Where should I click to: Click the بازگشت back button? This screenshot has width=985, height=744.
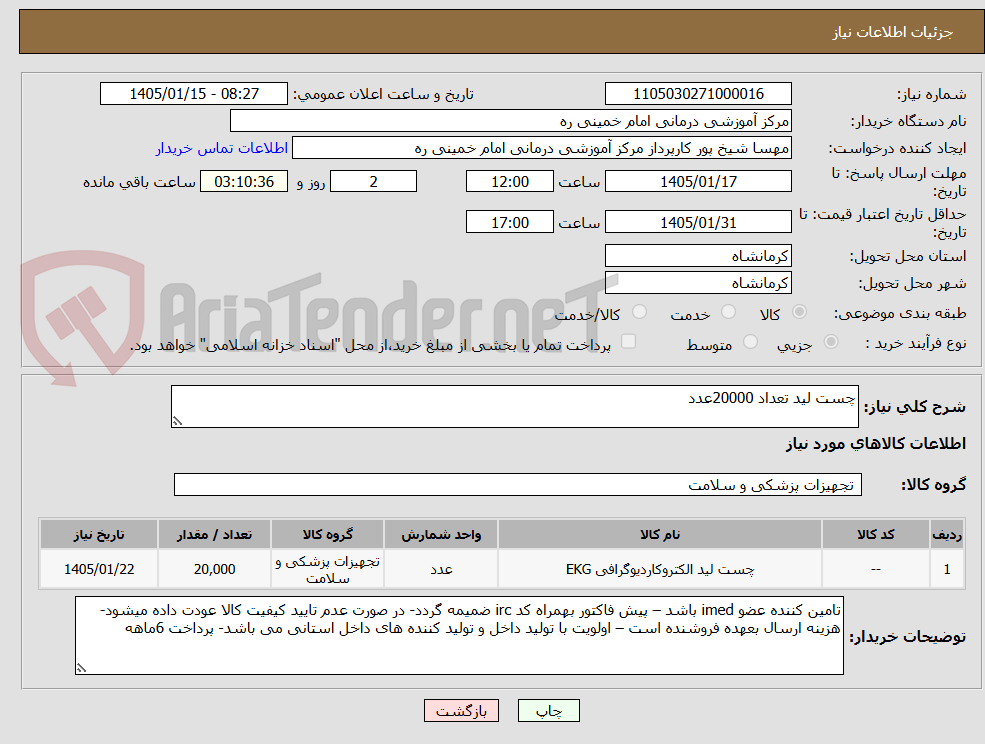[x=461, y=711]
